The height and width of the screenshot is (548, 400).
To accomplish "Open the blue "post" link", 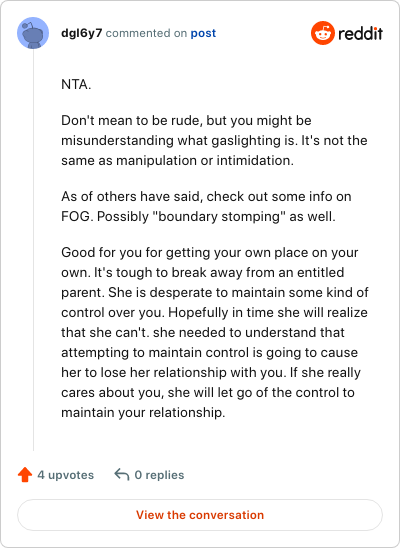I will coord(203,33).
